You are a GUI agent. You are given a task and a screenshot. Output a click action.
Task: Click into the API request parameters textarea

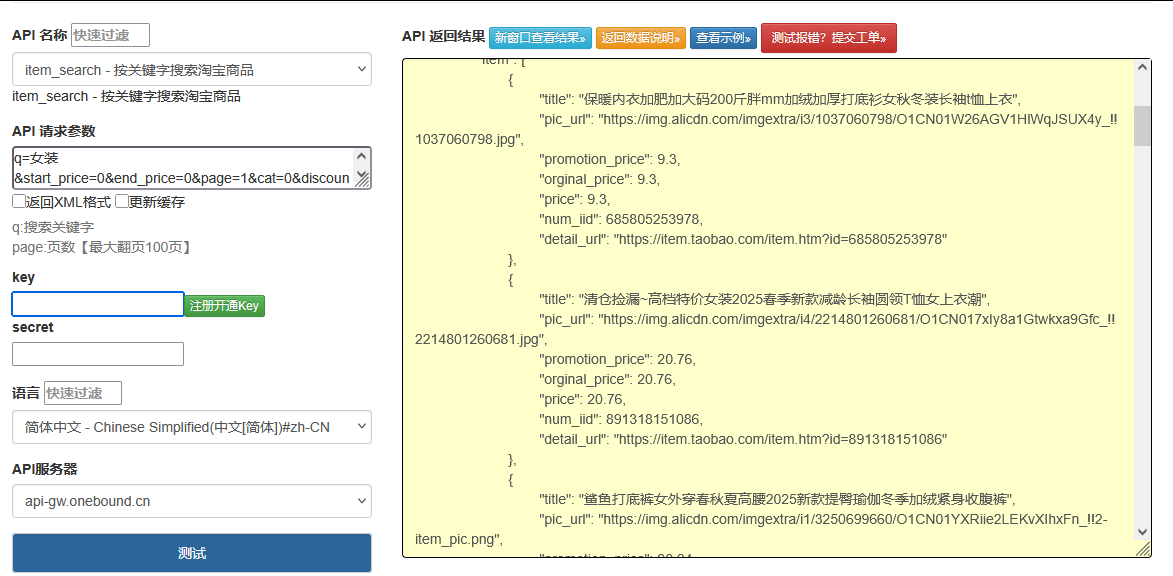point(183,168)
